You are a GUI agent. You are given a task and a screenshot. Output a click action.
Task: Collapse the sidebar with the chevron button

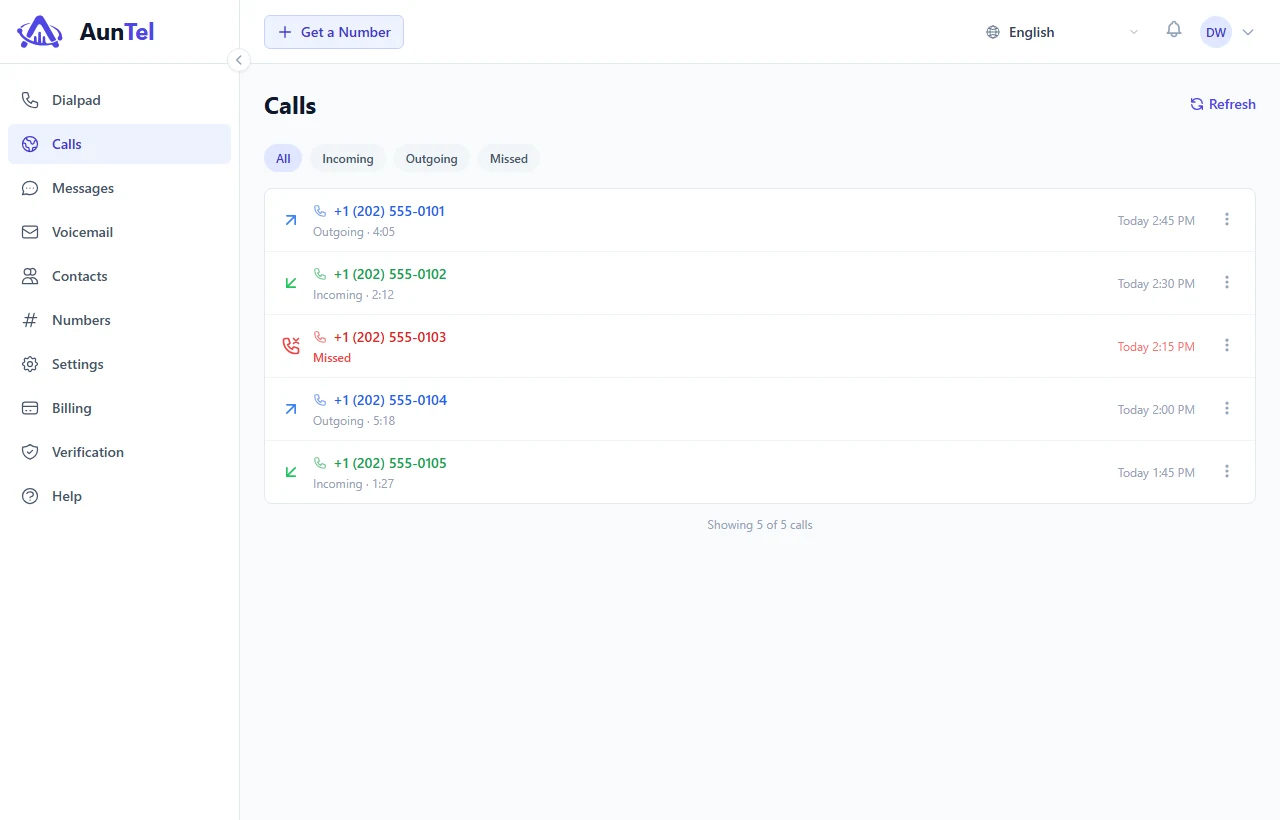238,60
